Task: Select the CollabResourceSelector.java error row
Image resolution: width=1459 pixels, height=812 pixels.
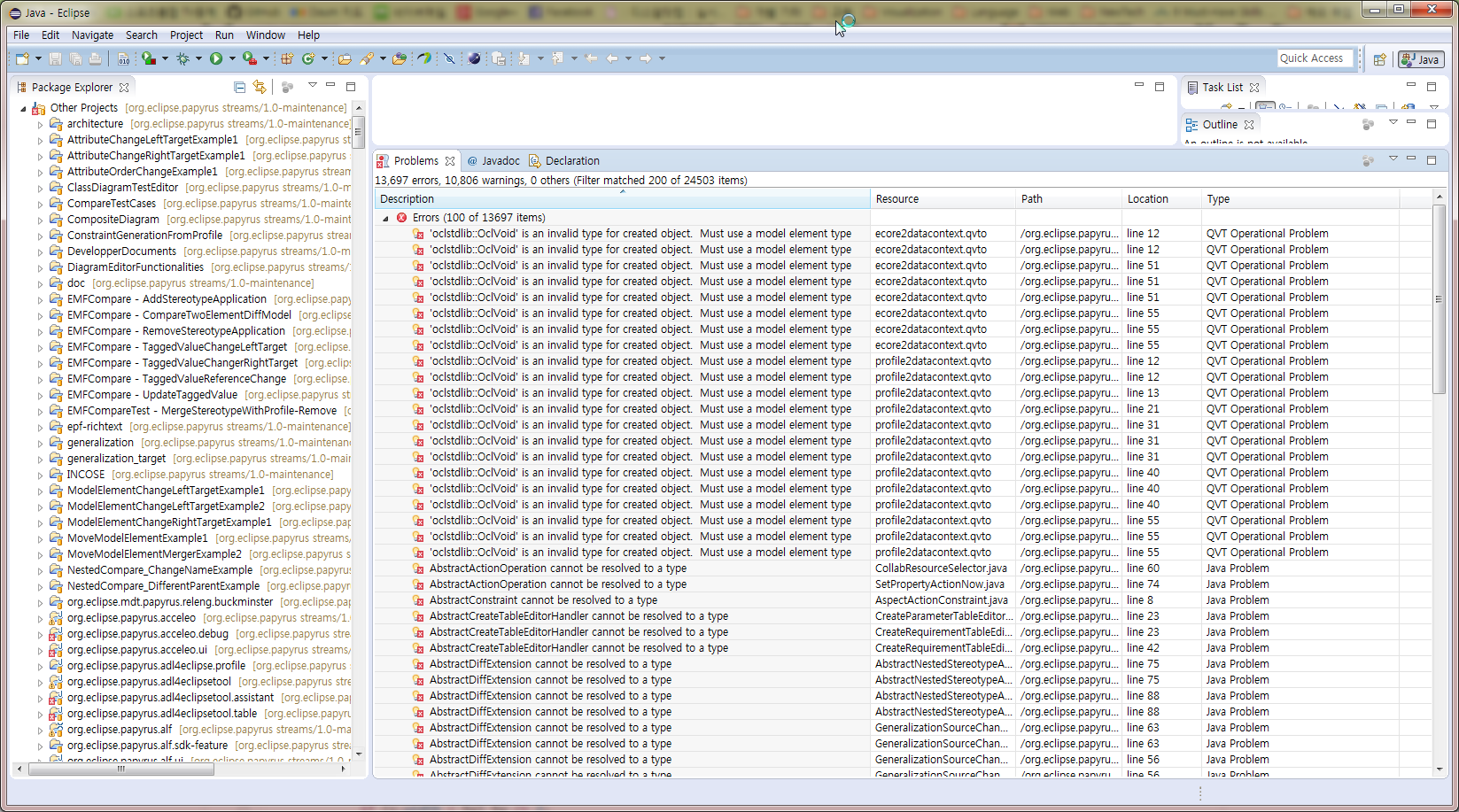Action: [904, 568]
